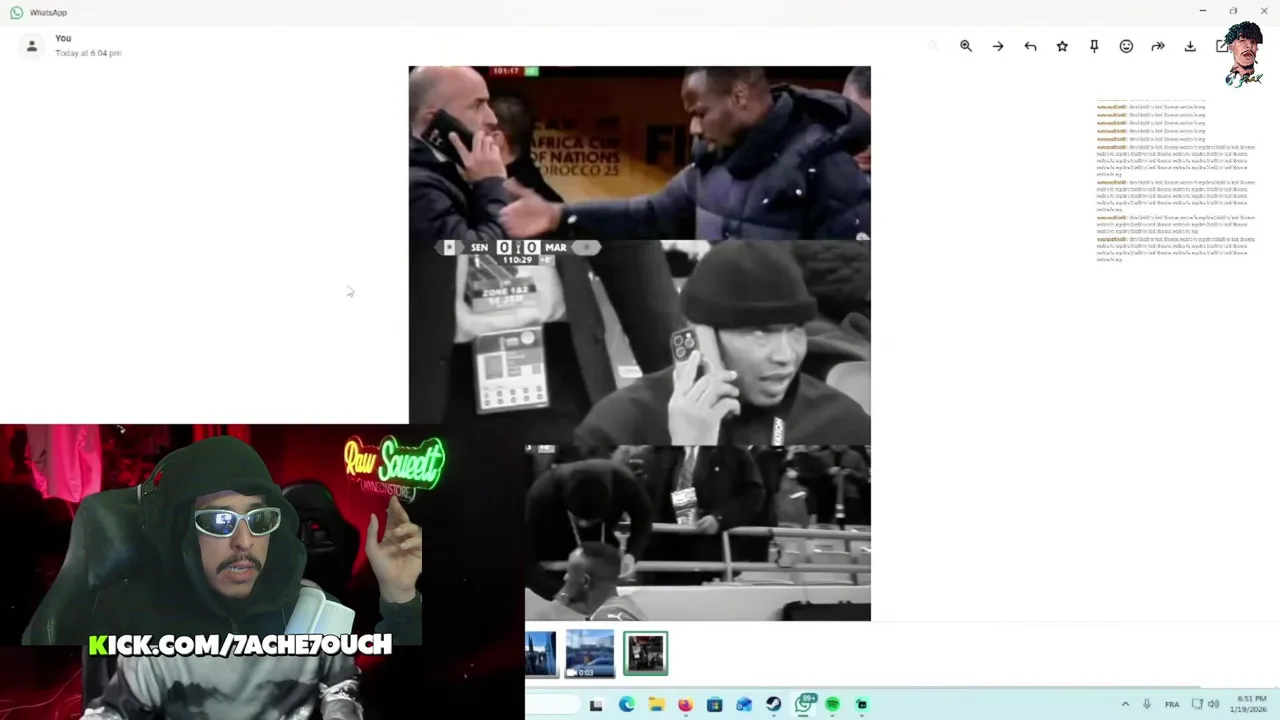
Task: Switch input language via FRA indicator
Action: click(x=1172, y=705)
